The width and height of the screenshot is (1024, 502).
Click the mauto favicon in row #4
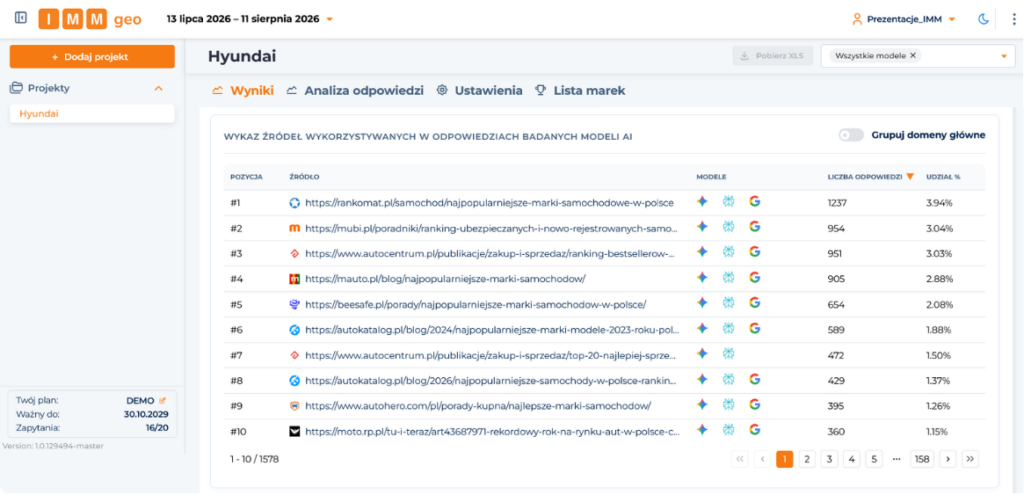pyautogui.click(x=295, y=279)
